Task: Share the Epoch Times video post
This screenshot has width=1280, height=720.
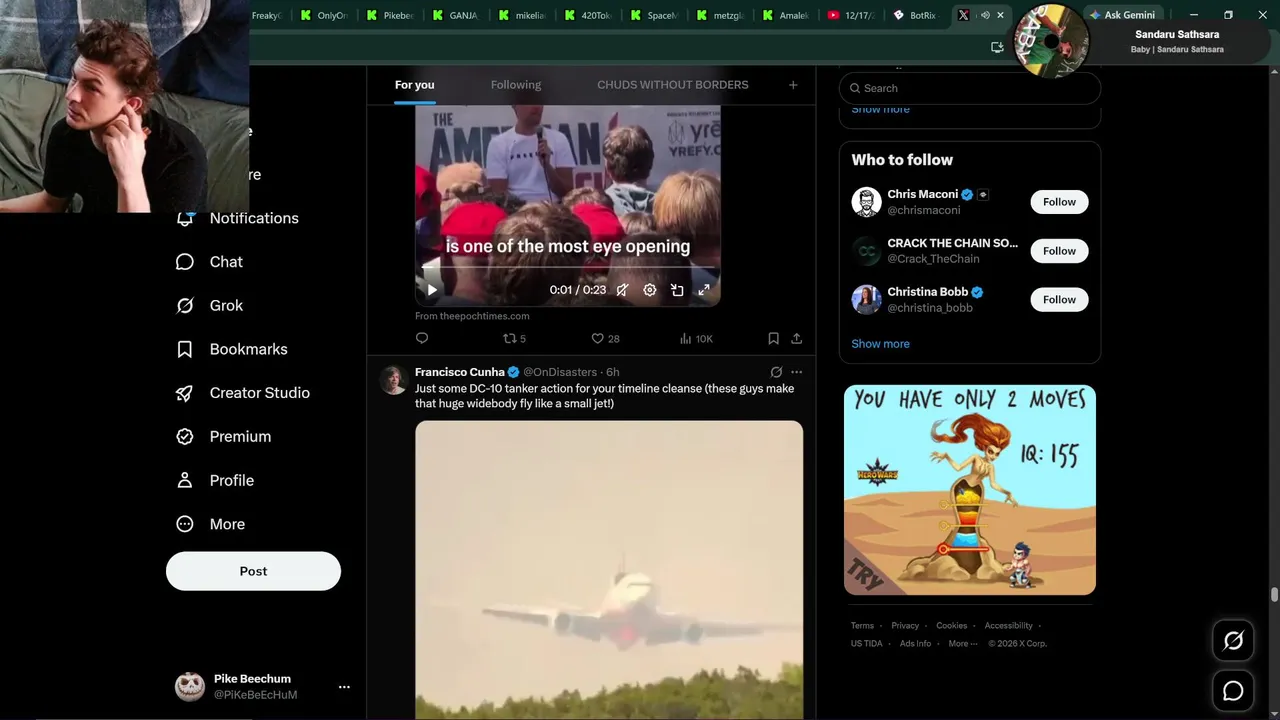Action: point(796,338)
